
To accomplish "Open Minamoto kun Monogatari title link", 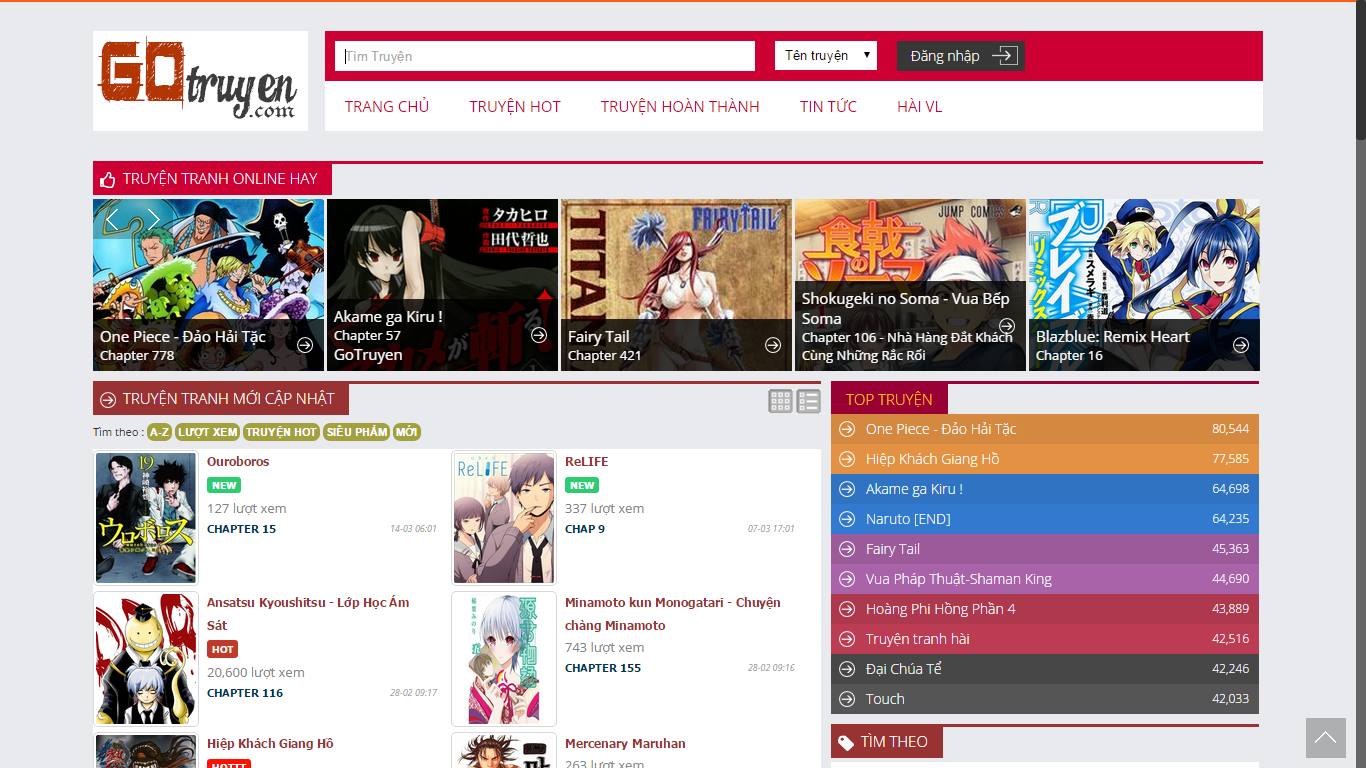I will pos(672,614).
